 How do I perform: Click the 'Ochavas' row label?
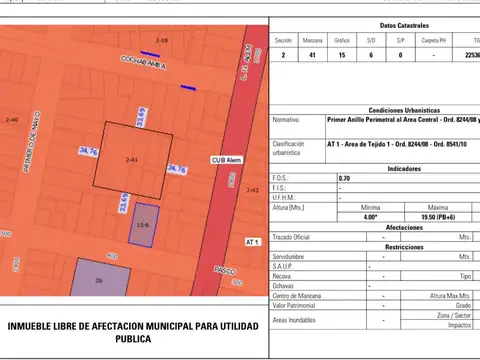click(283, 286)
